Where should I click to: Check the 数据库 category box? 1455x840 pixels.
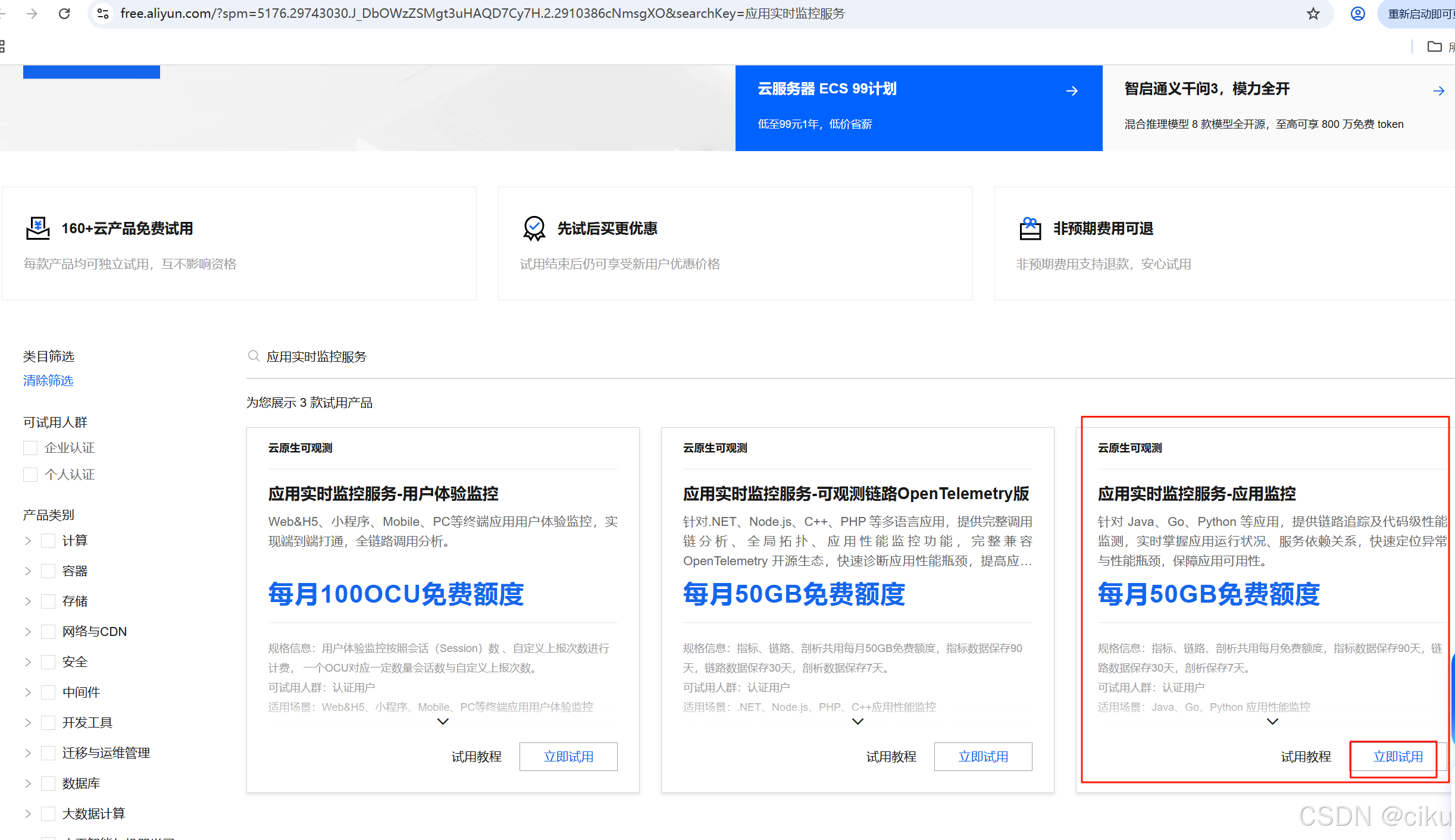coord(48,783)
